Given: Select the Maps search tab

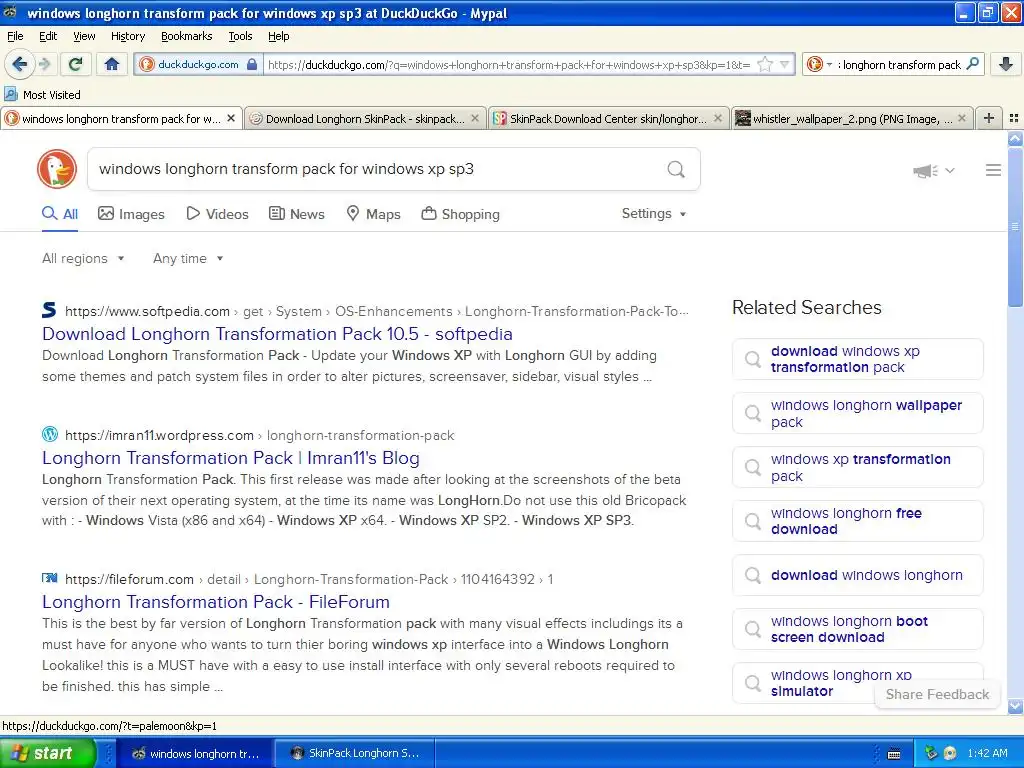Looking at the screenshot, I should 373,214.
